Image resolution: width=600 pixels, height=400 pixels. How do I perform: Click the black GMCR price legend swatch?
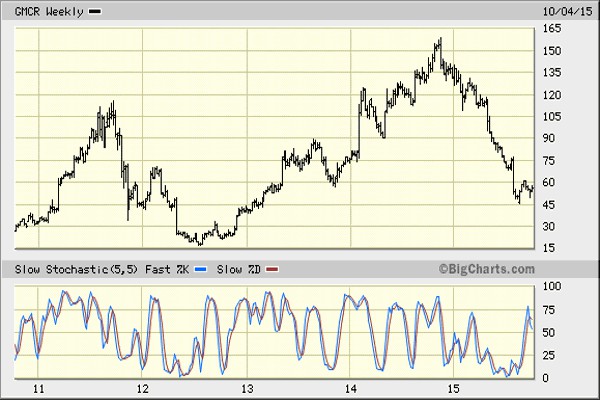click(x=95, y=11)
